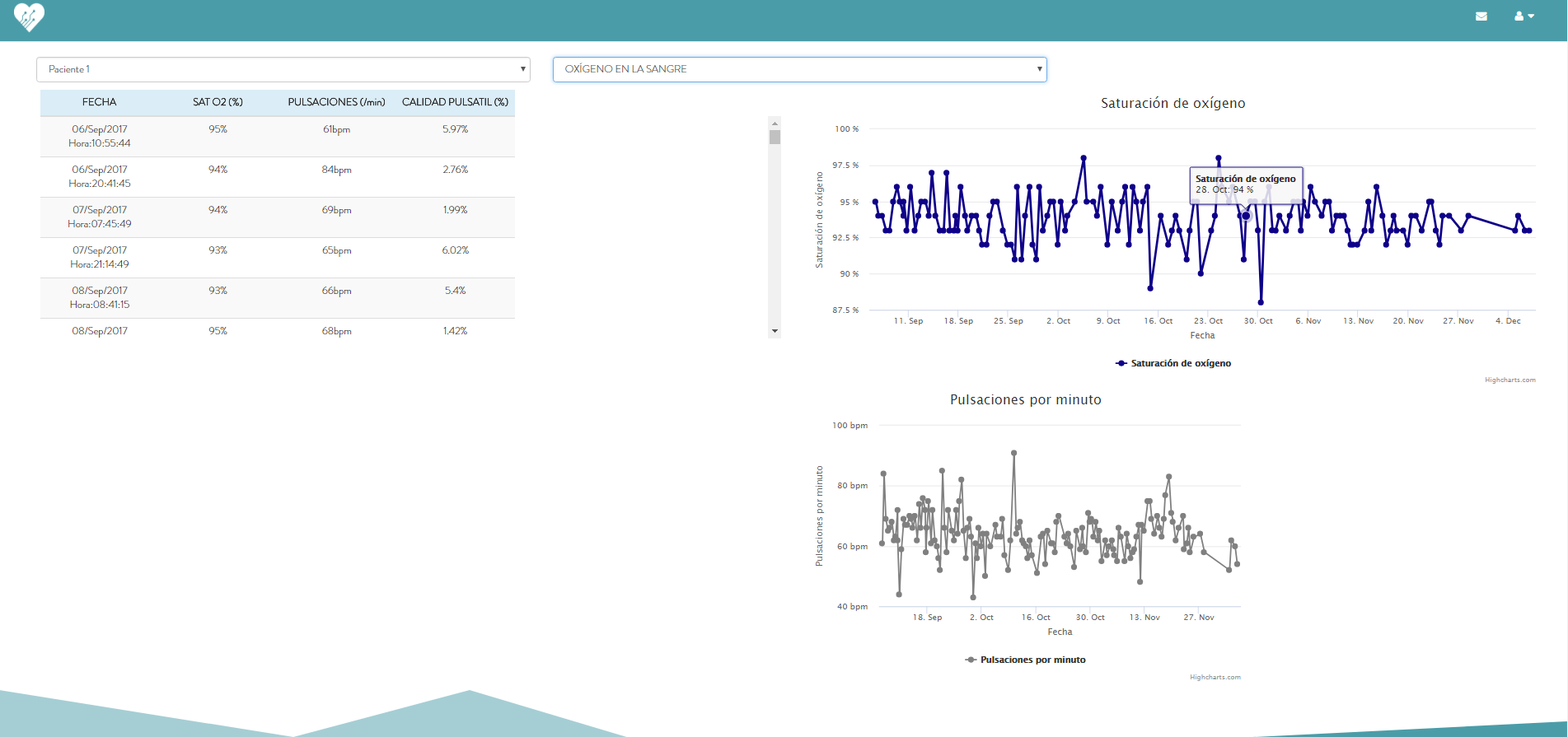Click the table scrollbar down arrow

pos(775,331)
